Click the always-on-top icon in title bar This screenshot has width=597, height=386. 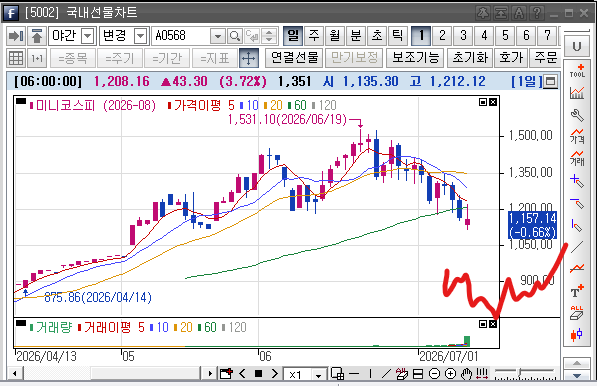click(501, 13)
